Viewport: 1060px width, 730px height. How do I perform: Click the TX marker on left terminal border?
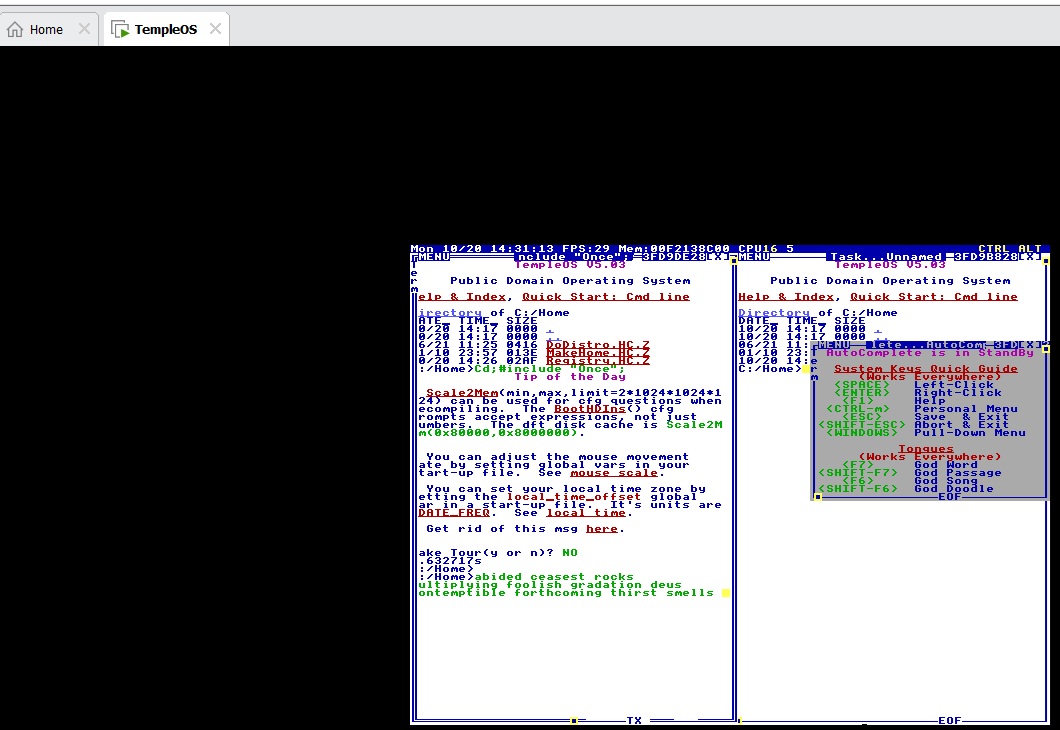point(633,721)
